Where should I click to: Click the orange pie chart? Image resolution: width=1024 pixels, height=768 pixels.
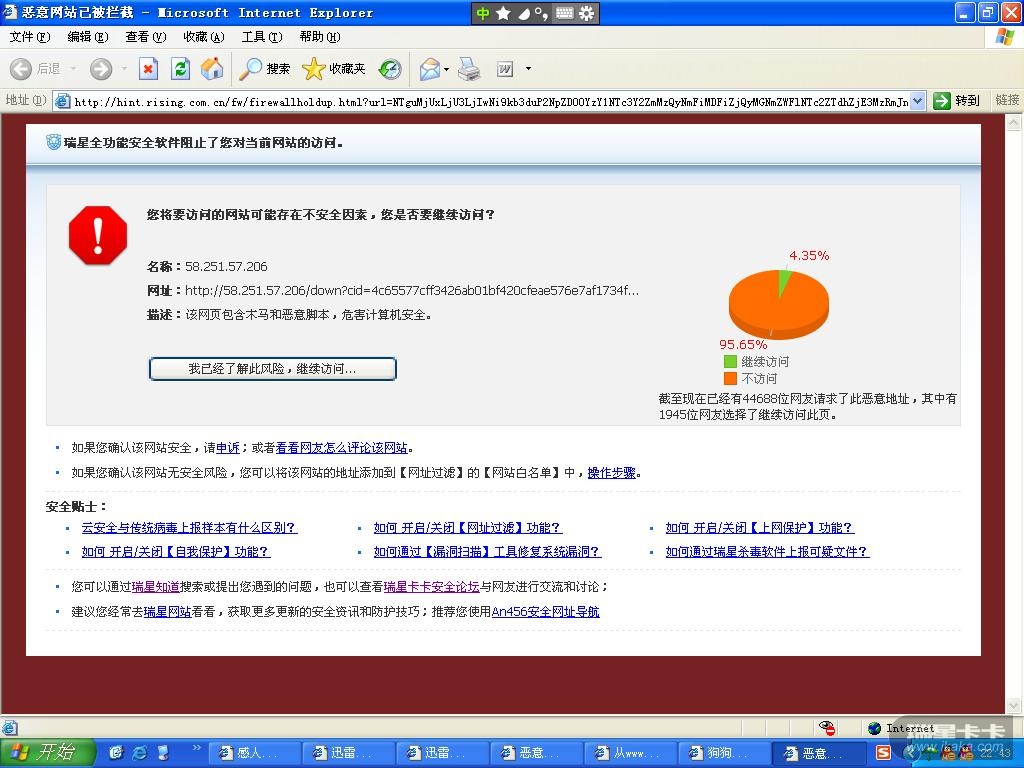pos(778,303)
